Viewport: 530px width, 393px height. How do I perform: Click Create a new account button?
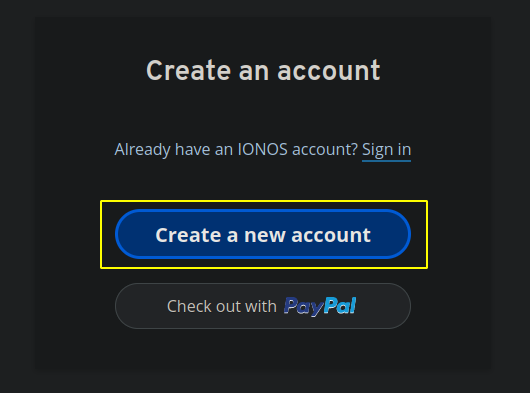coord(263,234)
